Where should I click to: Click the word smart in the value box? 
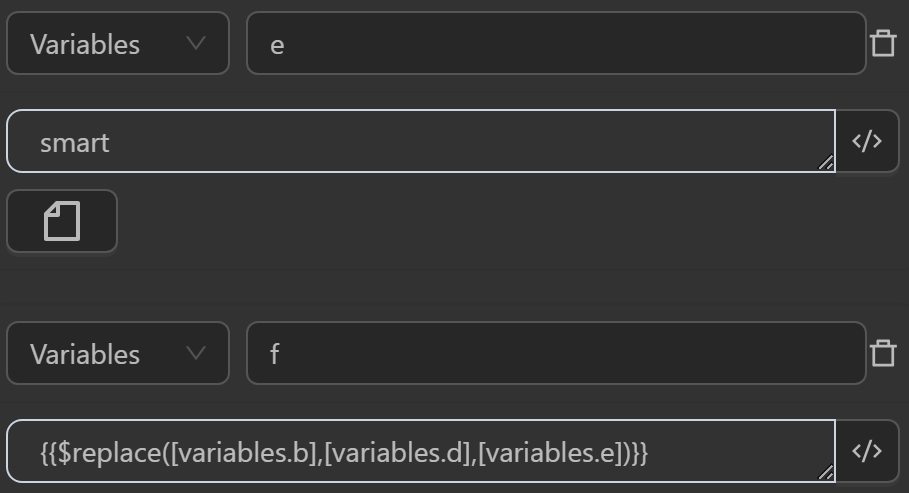74,143
